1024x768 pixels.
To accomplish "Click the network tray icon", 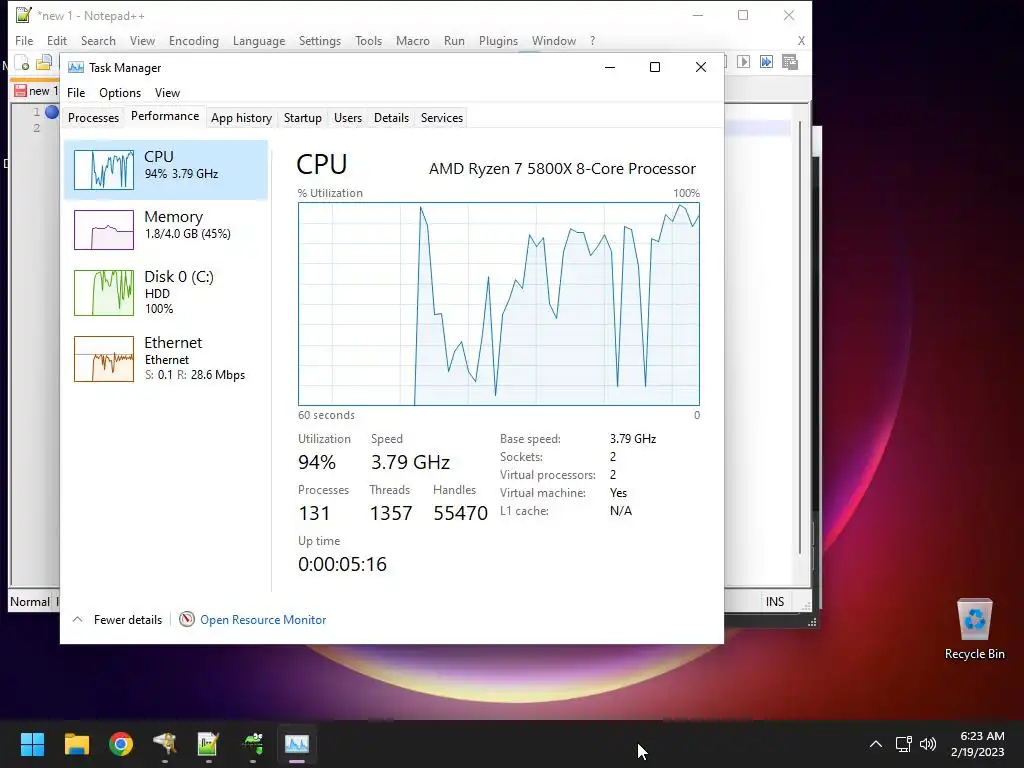I will 903,744.
